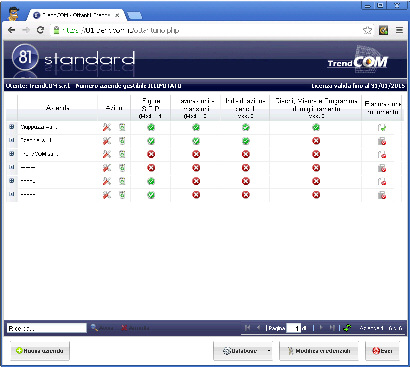
Task: Focus the search text field
Action: click(x=47, y=328)
